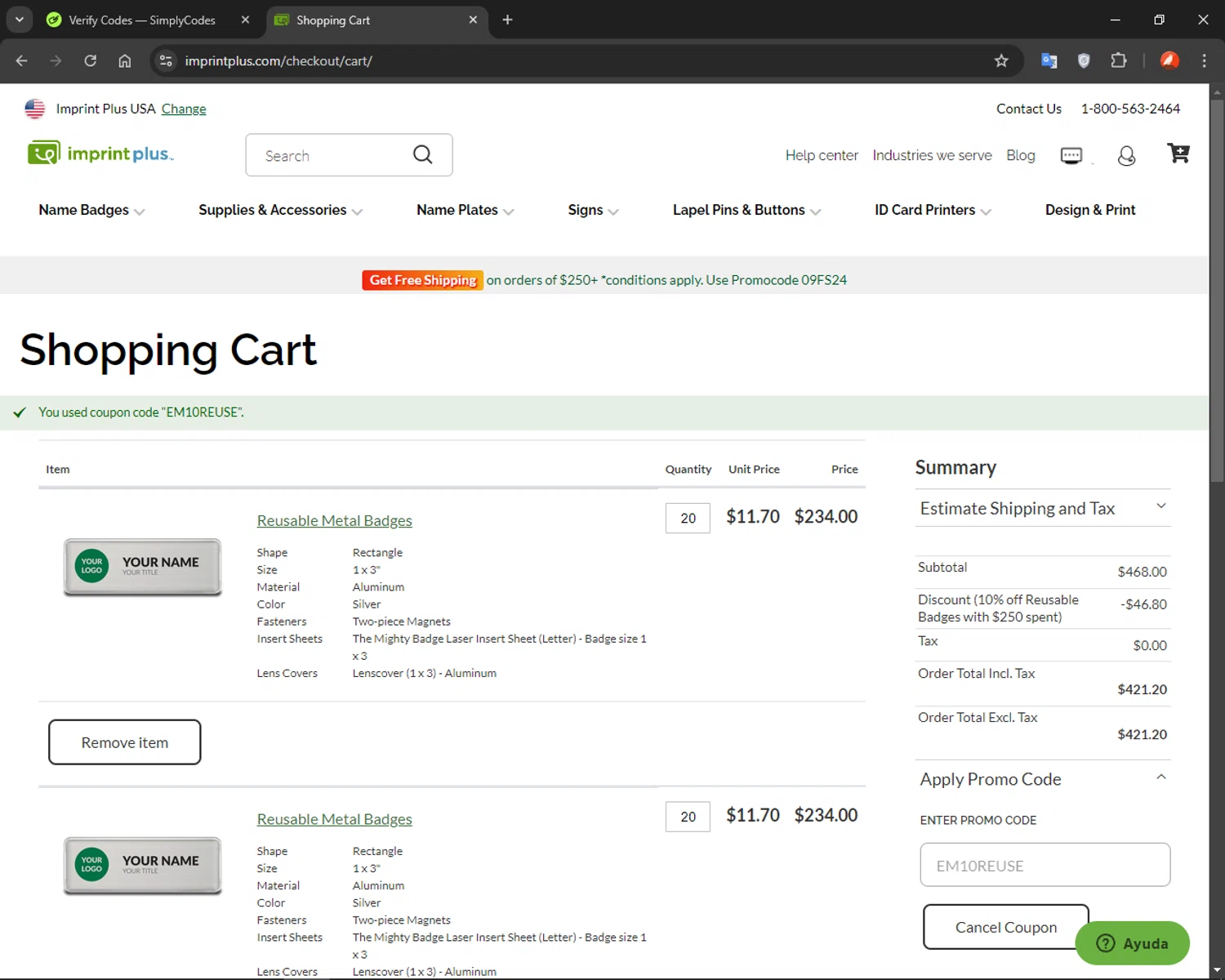
Task: Open the Help center link
Action: 822,155
